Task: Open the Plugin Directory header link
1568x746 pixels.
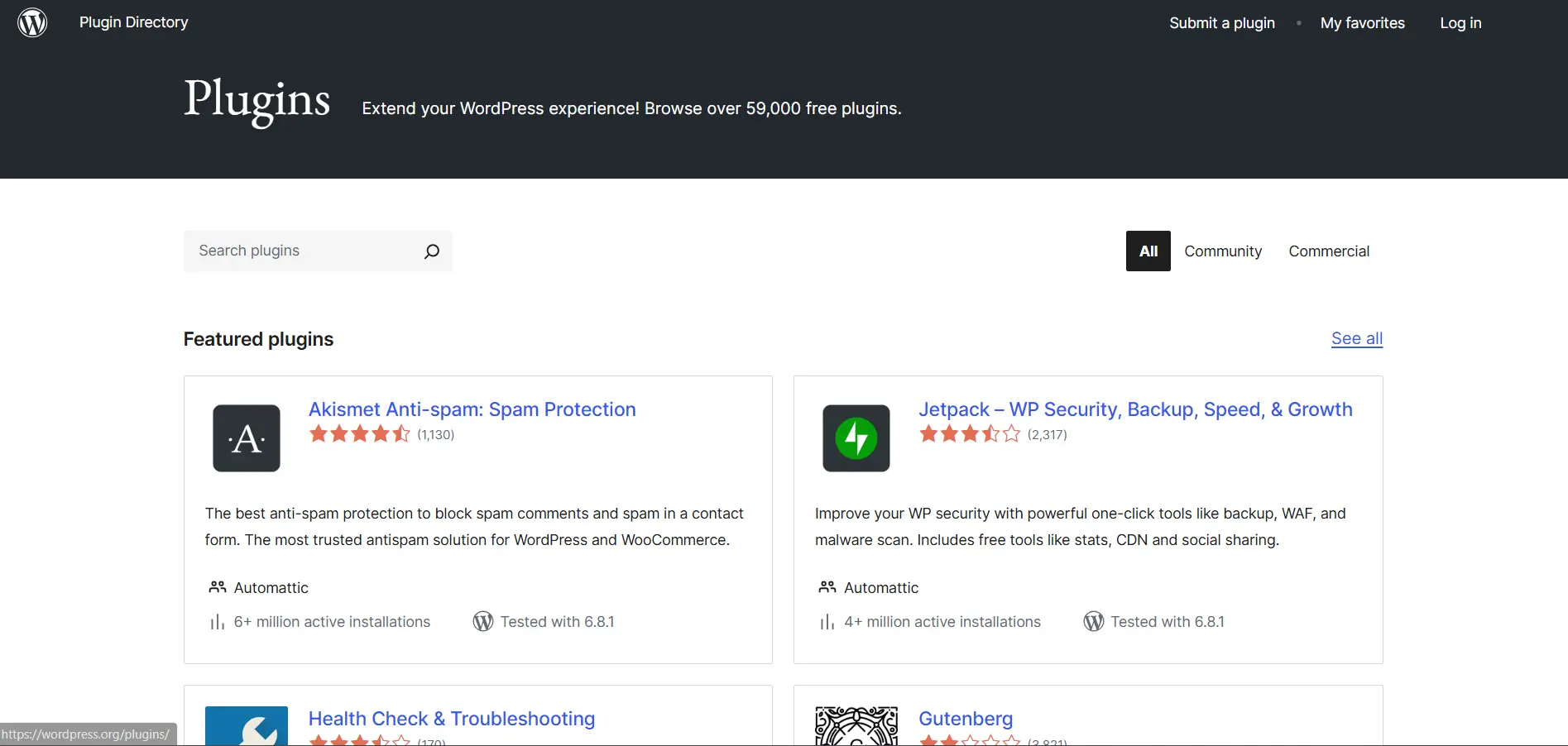Action: point(134,22)
